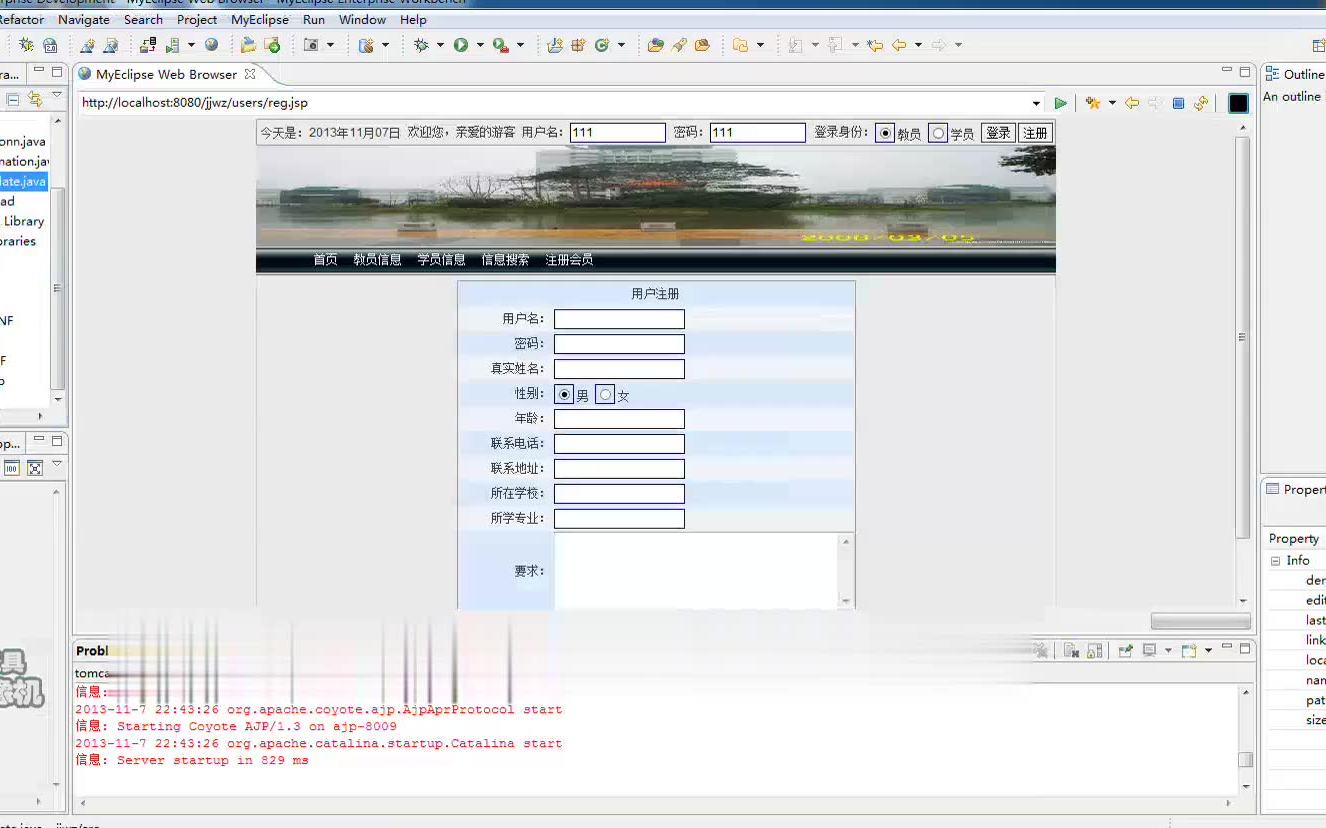
Task: Open the main toolbar Back history dropdown
Action: coord(918,45)
